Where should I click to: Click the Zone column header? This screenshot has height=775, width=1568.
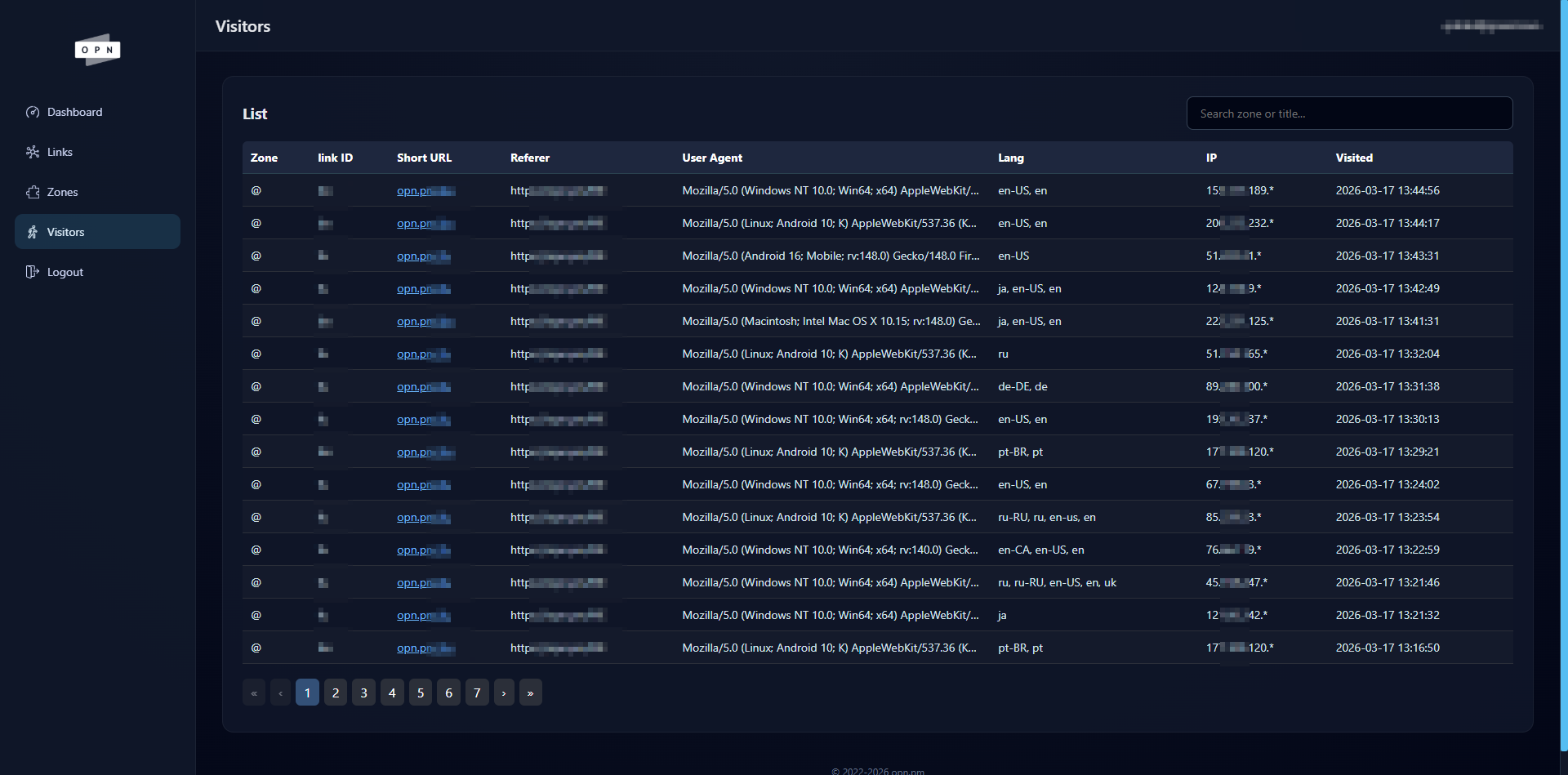(x=264, y=158)
